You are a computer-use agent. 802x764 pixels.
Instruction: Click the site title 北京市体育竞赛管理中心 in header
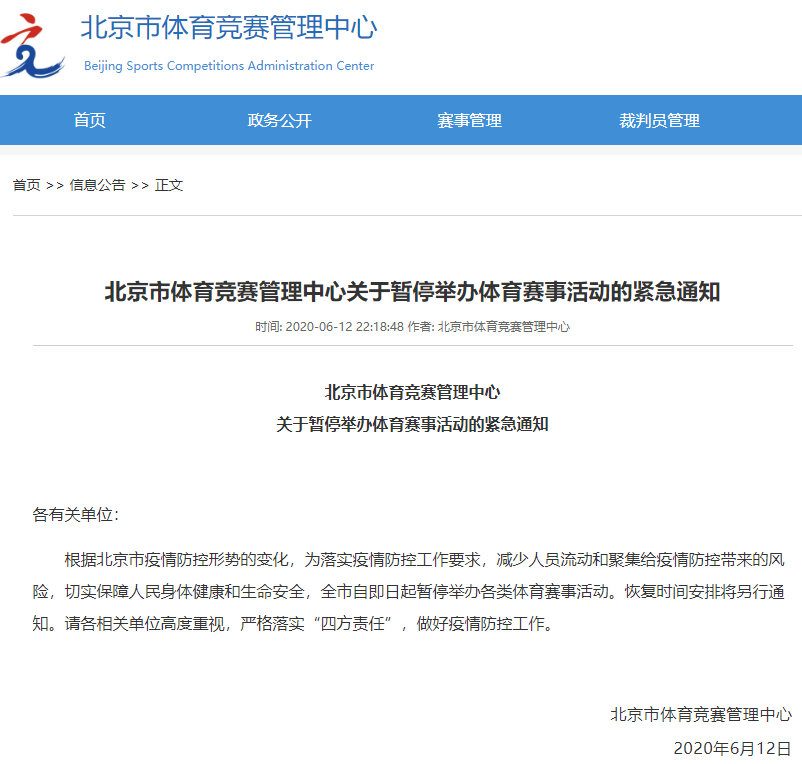(x=229, y=28)
